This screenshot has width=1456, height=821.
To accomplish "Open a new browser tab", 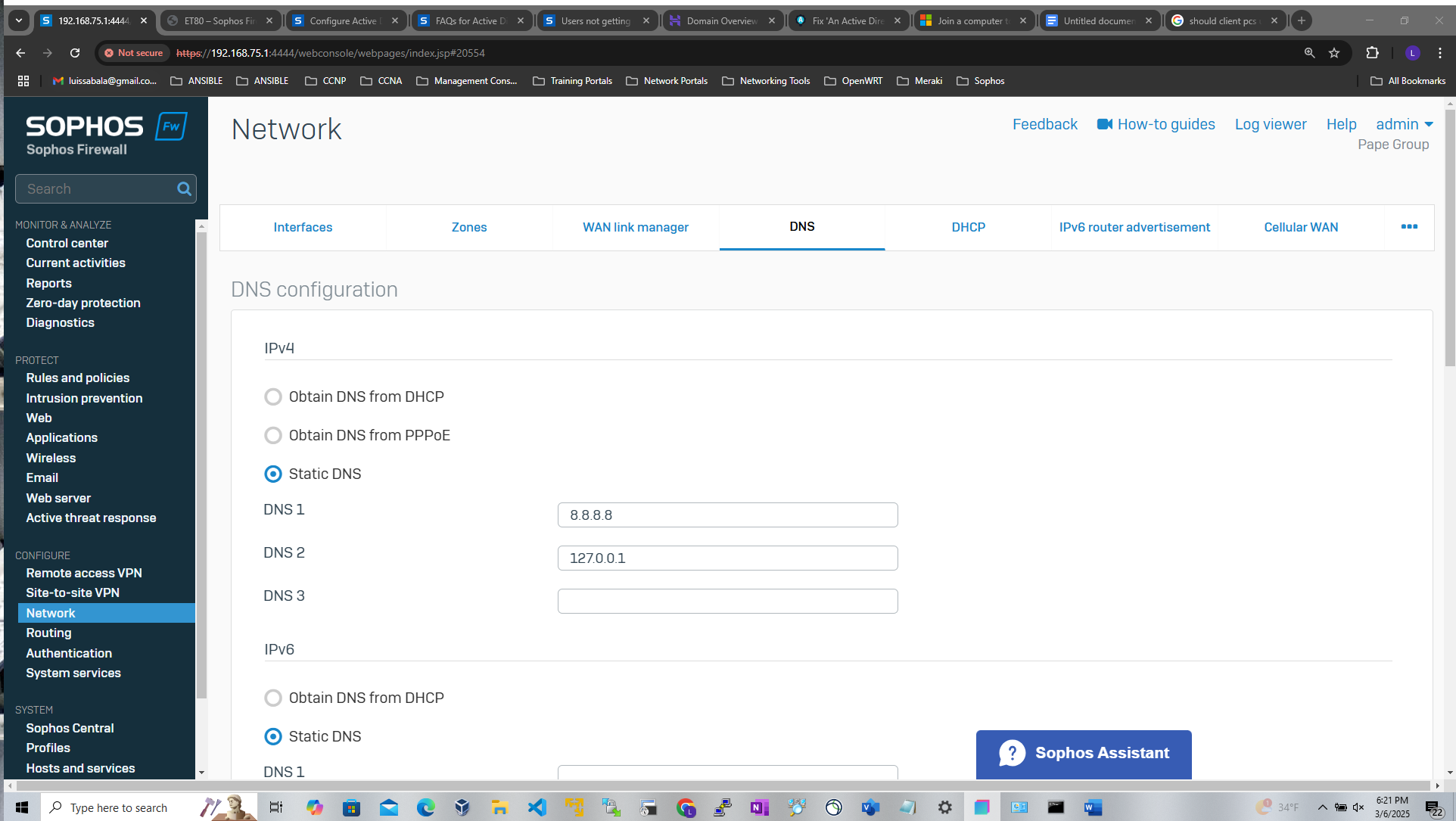I will pyautogui.click(x=1301, y=20).
